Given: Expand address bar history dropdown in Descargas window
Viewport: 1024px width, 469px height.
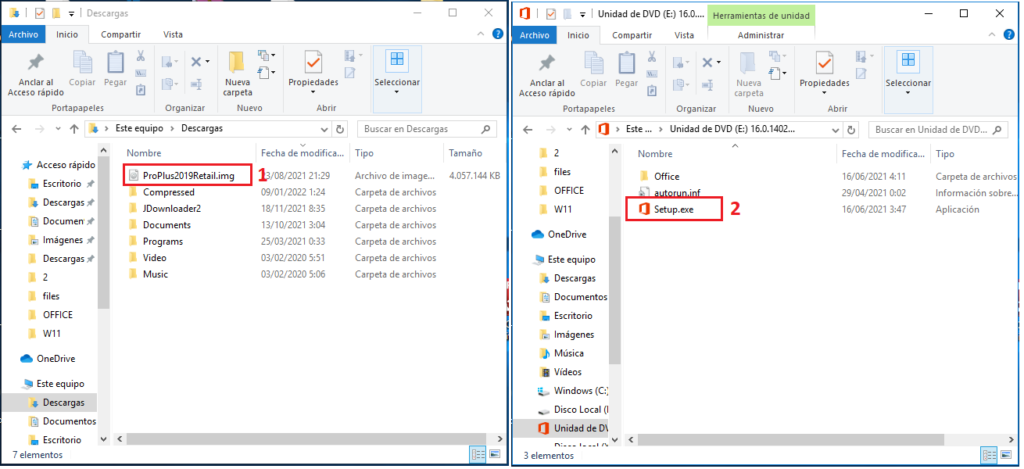Looking at the screenshot, I should pos(325,129).
